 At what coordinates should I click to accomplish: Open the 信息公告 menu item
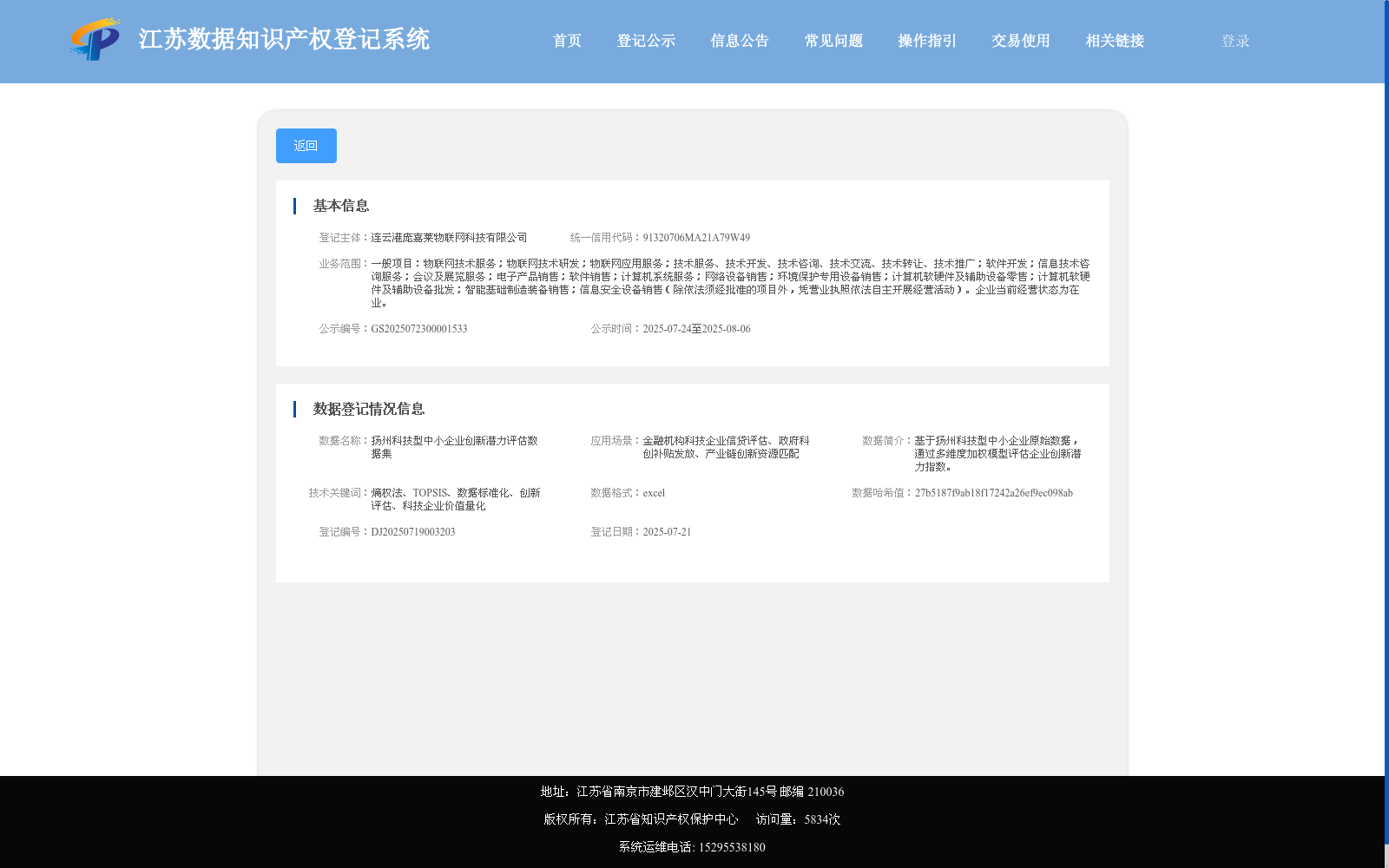740,41
